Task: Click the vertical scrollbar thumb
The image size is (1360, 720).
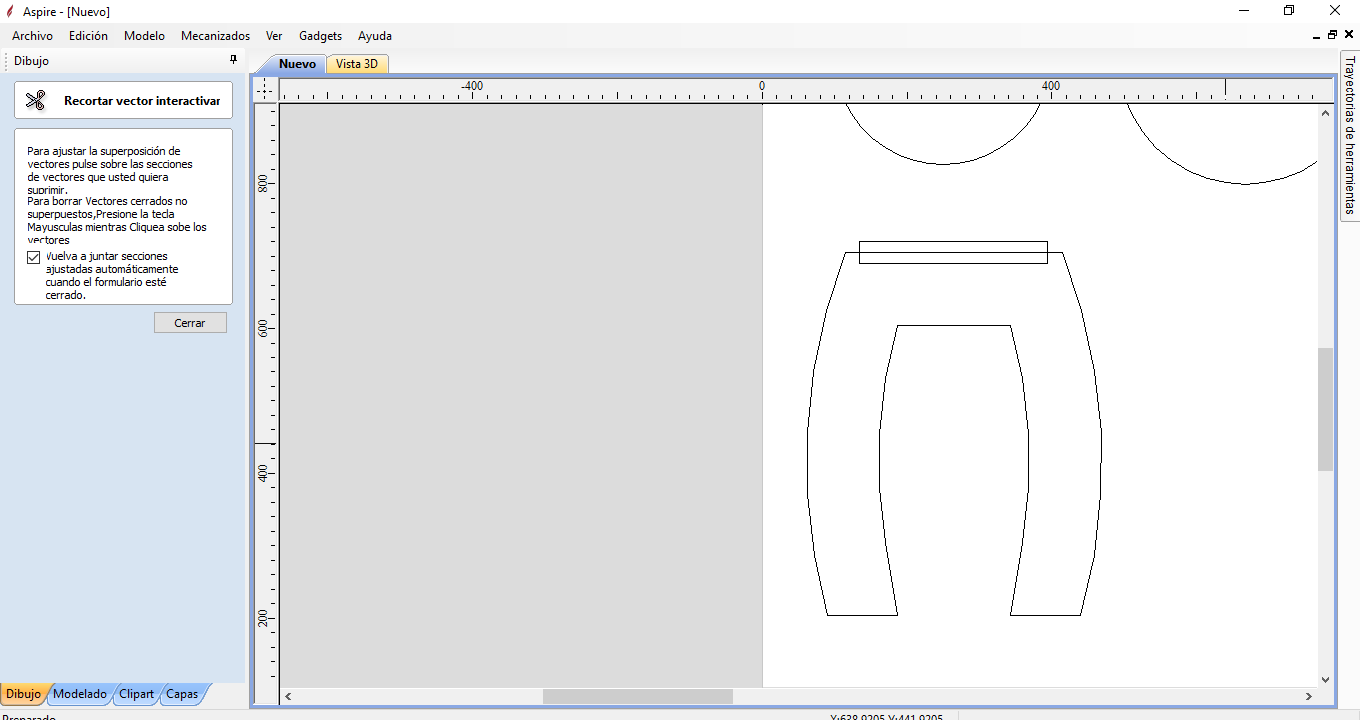Action: (x=1326, y=409)
